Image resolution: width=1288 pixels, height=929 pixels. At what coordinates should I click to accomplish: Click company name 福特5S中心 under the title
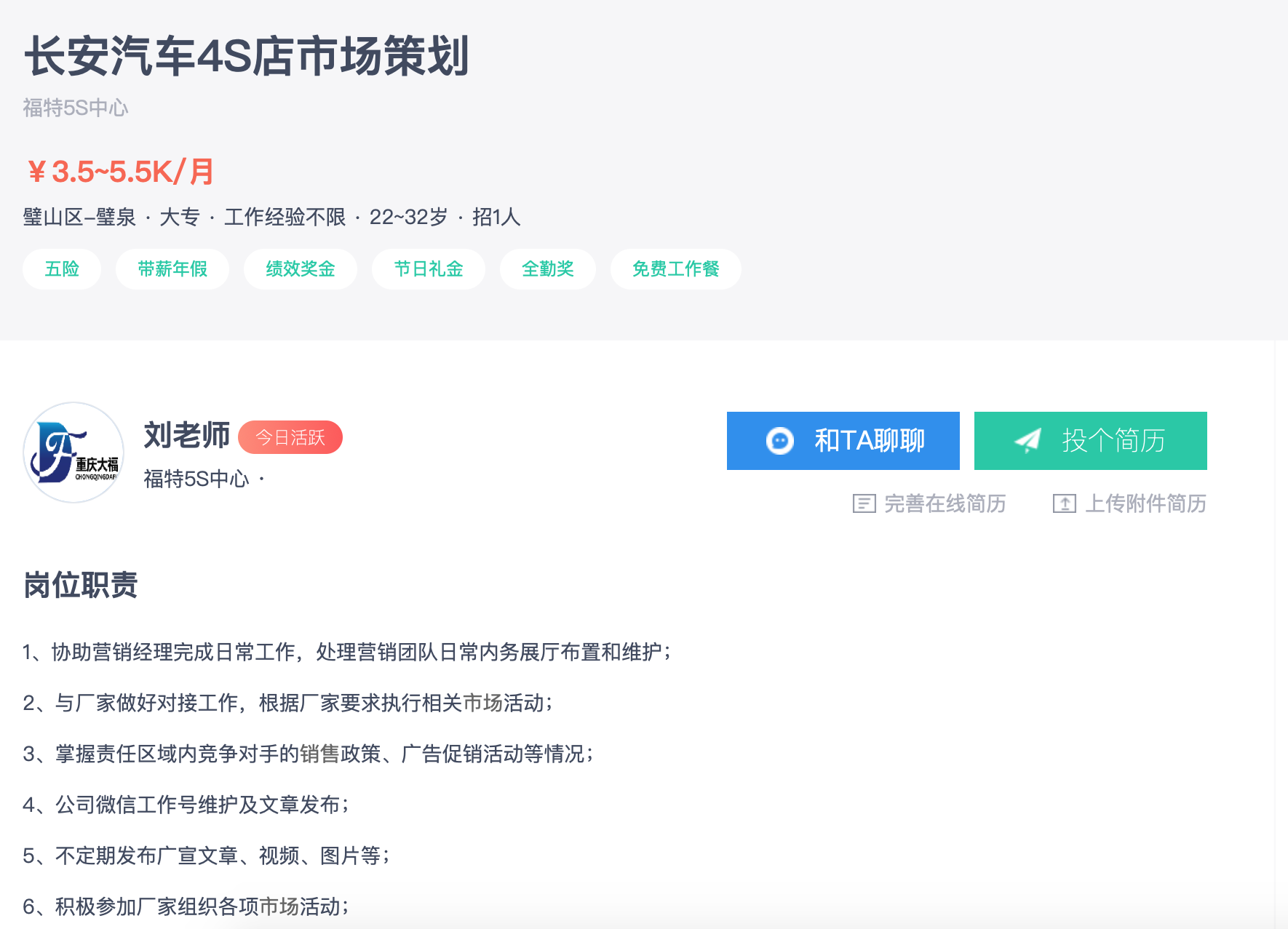pos(76,108)
